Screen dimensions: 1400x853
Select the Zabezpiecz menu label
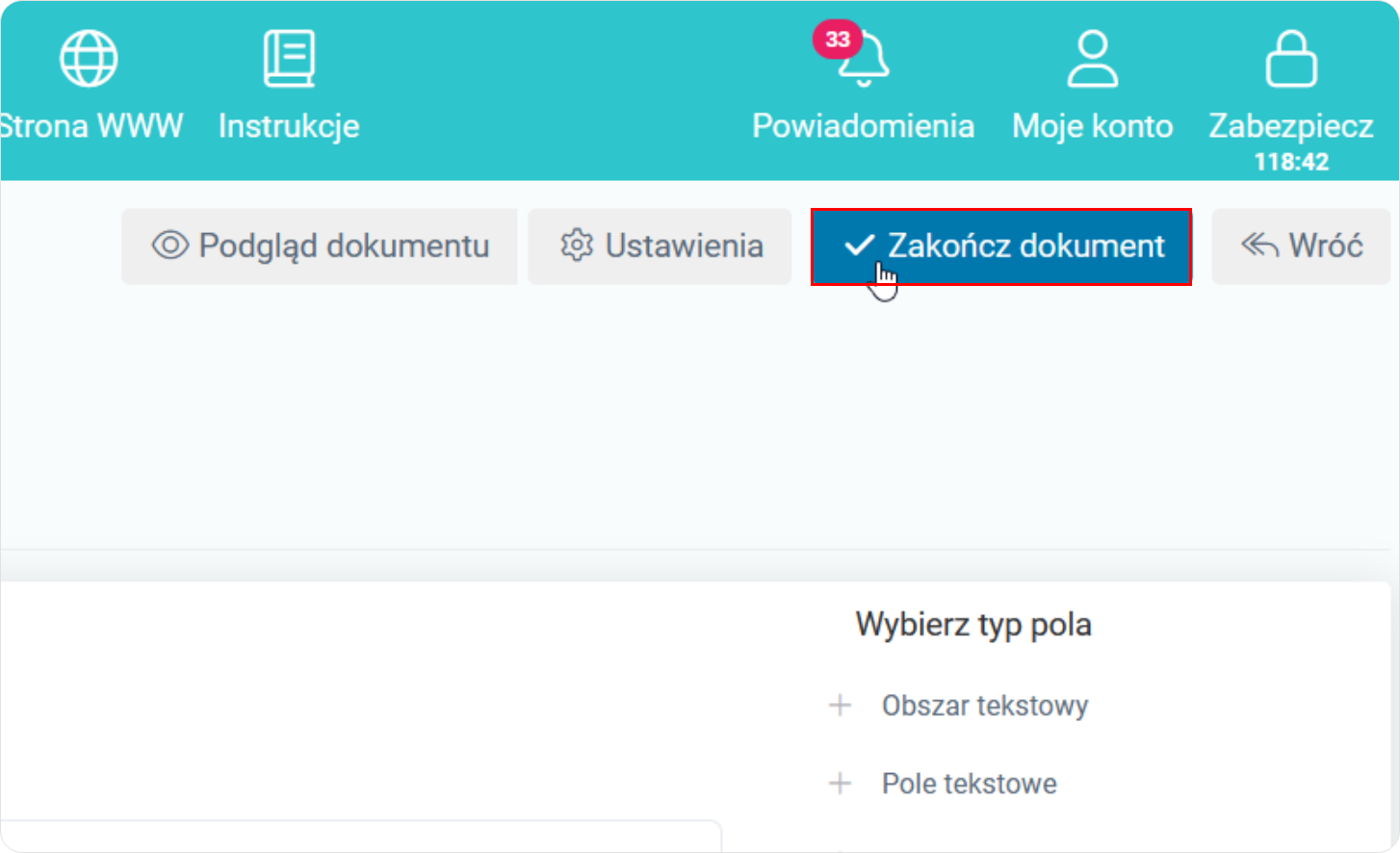(1291, 126)
